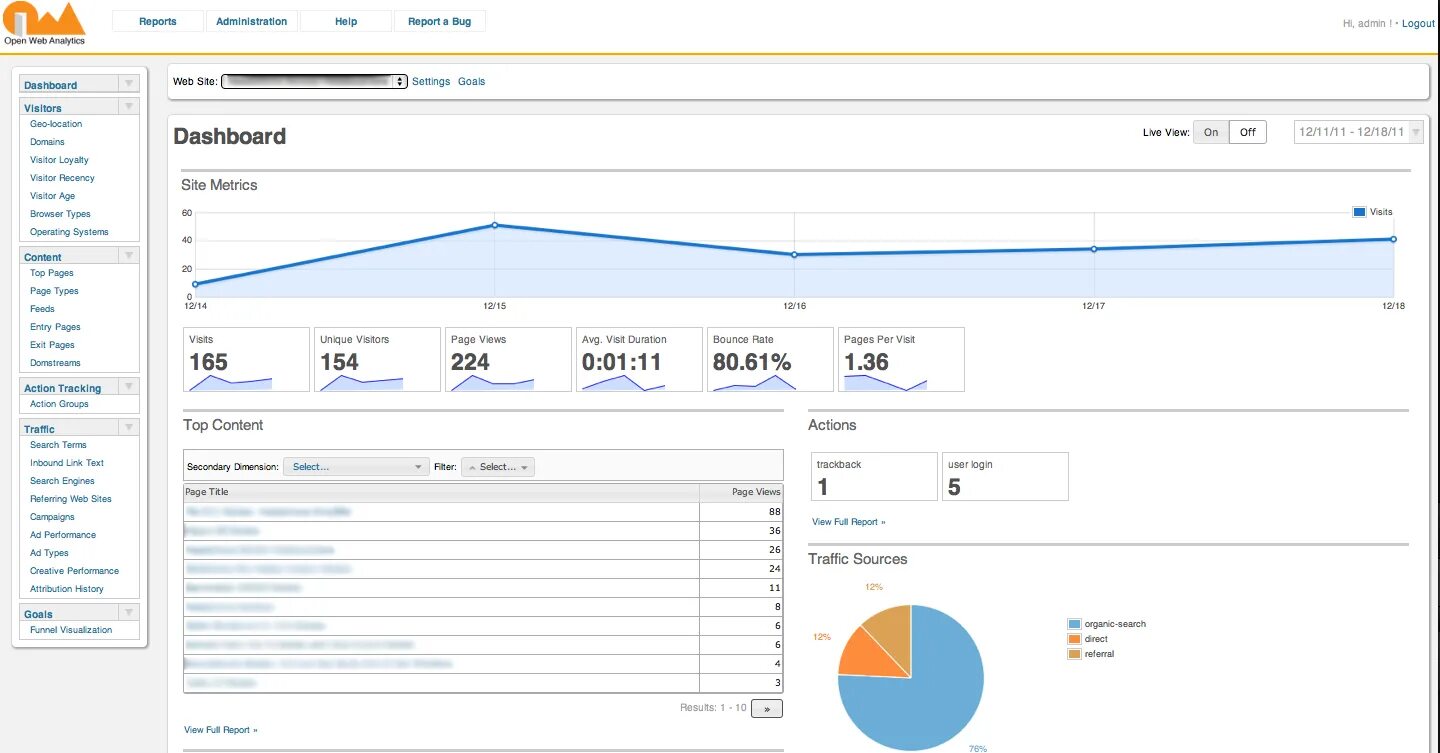Open the full report for Top Content
This screenshot has height=753, width=1440.
220,729
